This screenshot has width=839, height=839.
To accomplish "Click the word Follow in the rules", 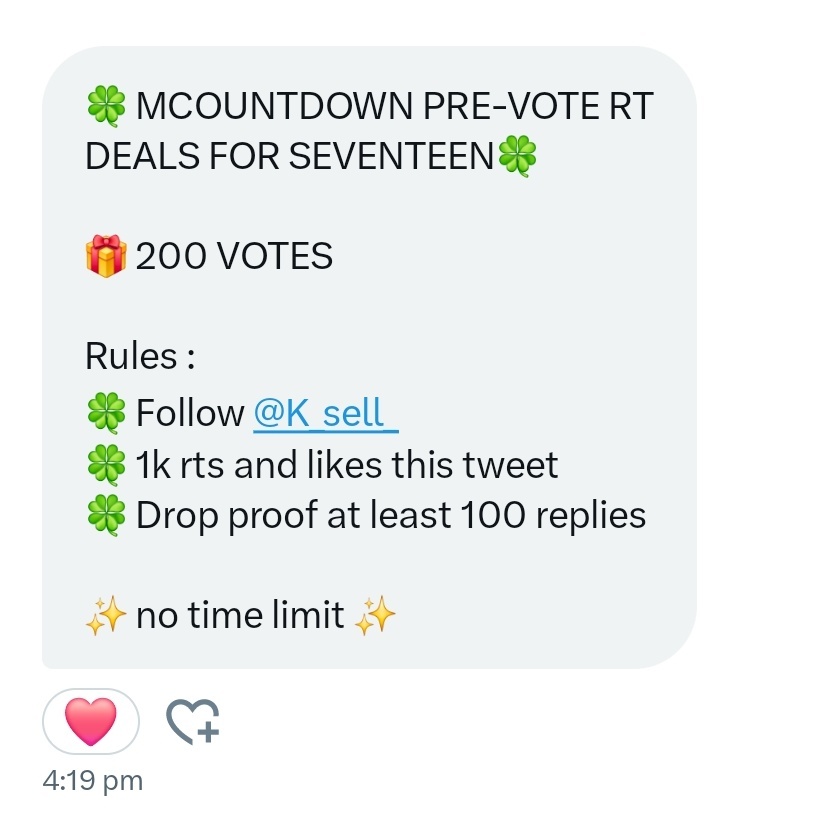I will [x=190, y=413].
